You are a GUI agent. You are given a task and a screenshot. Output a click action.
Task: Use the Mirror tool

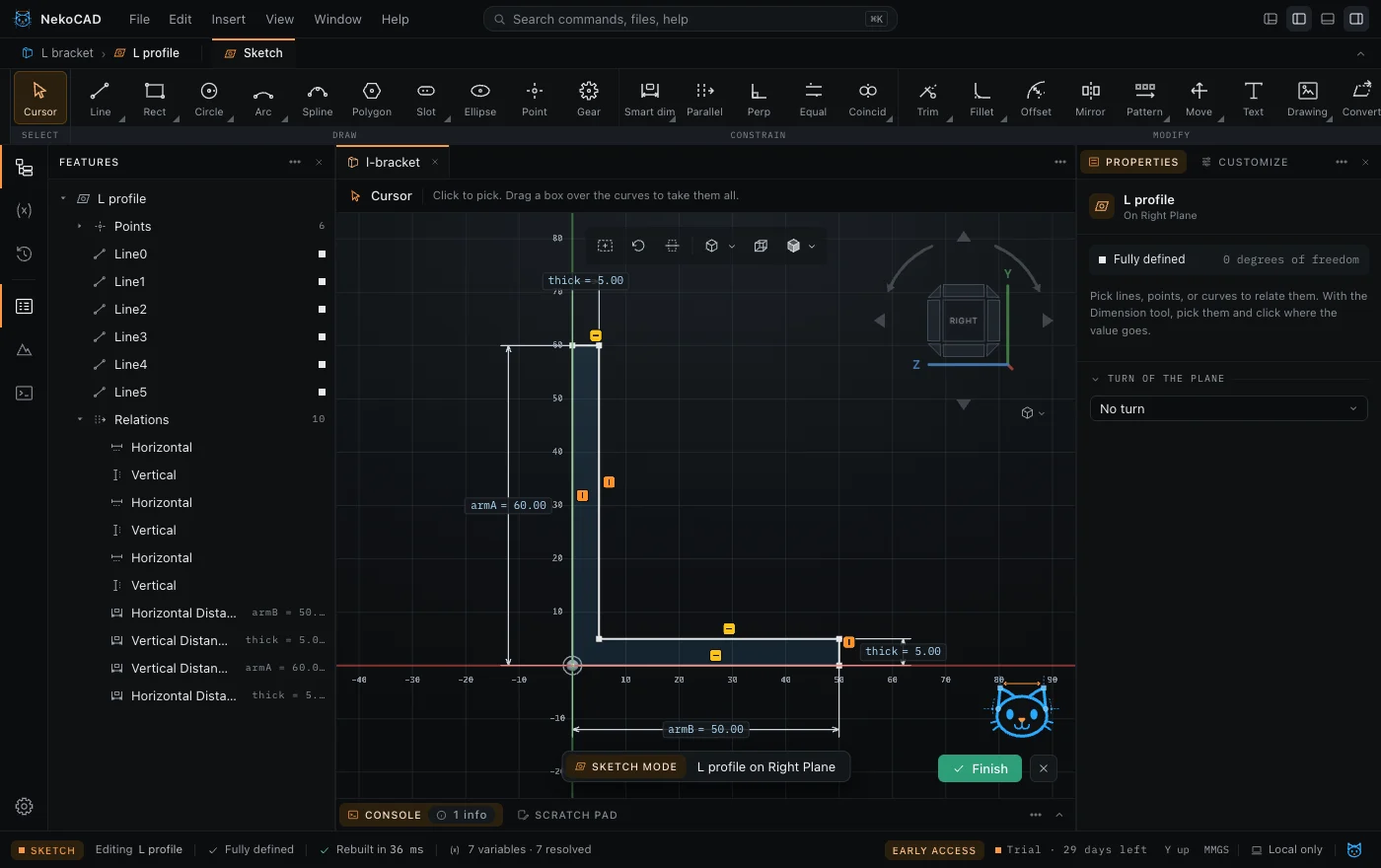1090,99
